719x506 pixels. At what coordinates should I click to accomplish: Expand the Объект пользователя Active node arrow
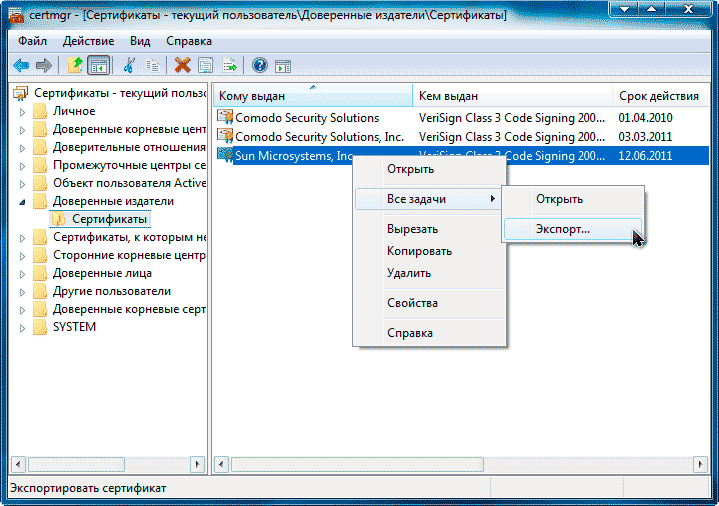(x=22, y=184)
